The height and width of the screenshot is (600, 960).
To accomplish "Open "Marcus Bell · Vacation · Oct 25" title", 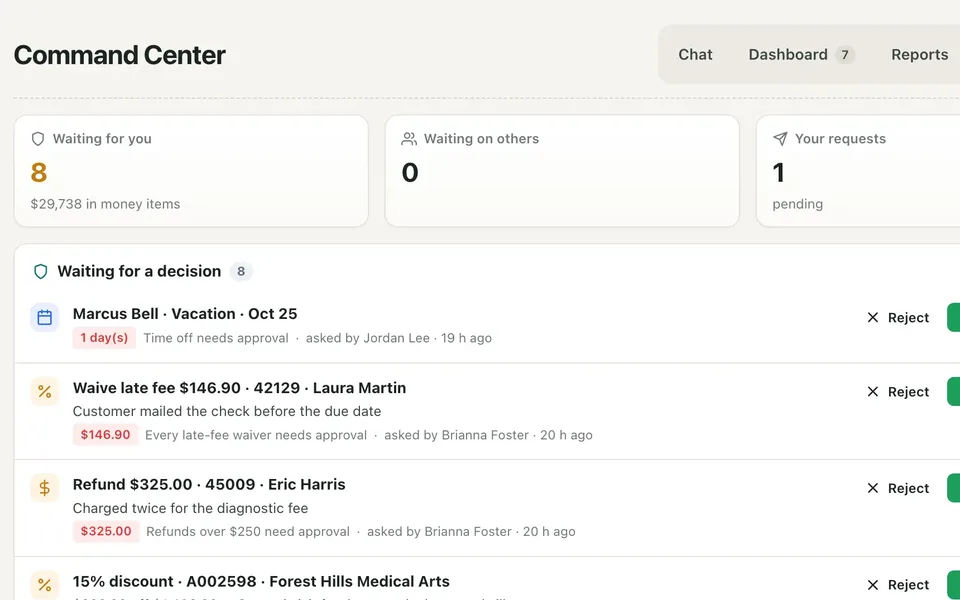I will click(185, 313).
